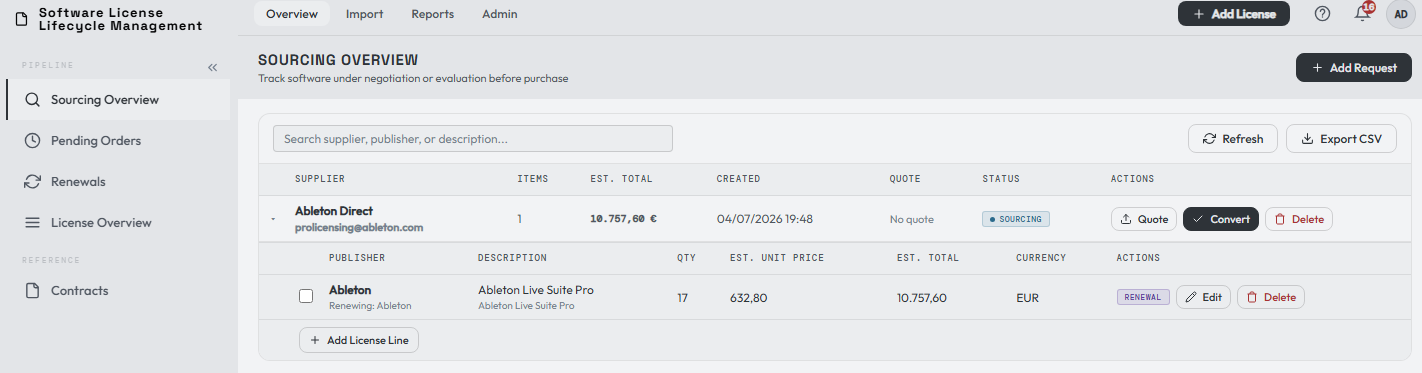
Task: Click the DESCRIPTION column header
Action: pos(512,258)
